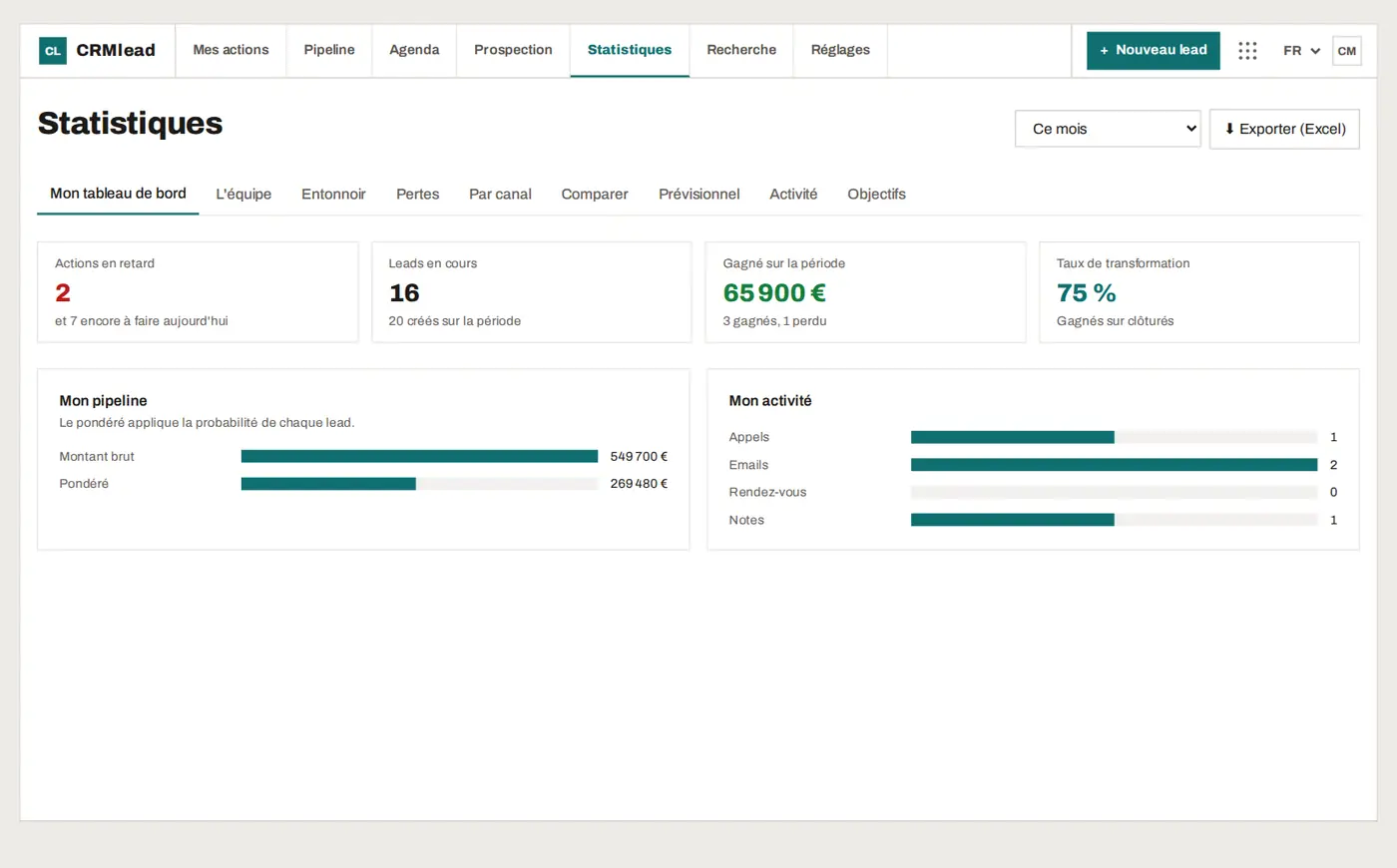The height and width of the screenshot is (868, 1397).
Task: Go to Mes actions
Action: pos(231,50)
